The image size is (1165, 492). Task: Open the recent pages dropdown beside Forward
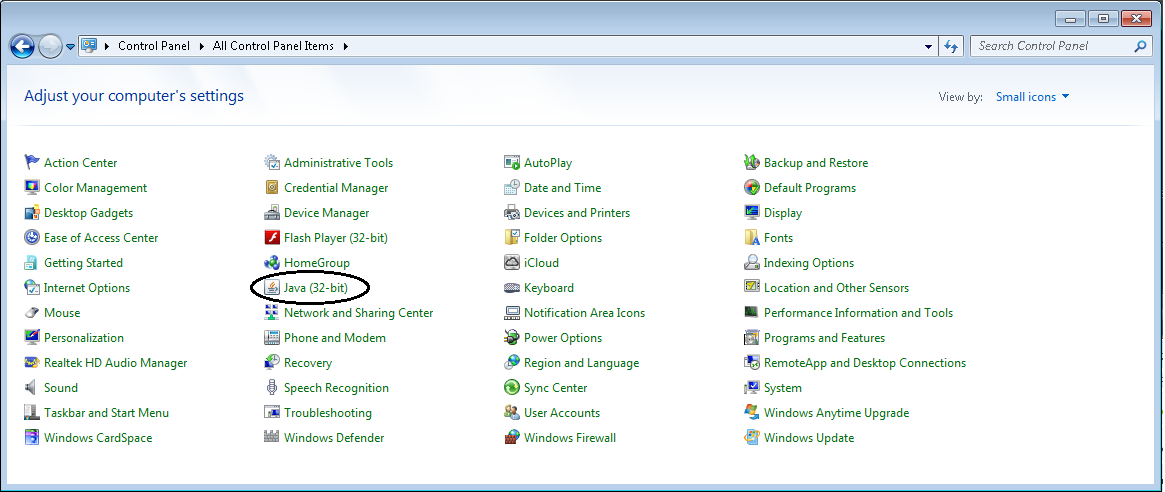[71, 46]
